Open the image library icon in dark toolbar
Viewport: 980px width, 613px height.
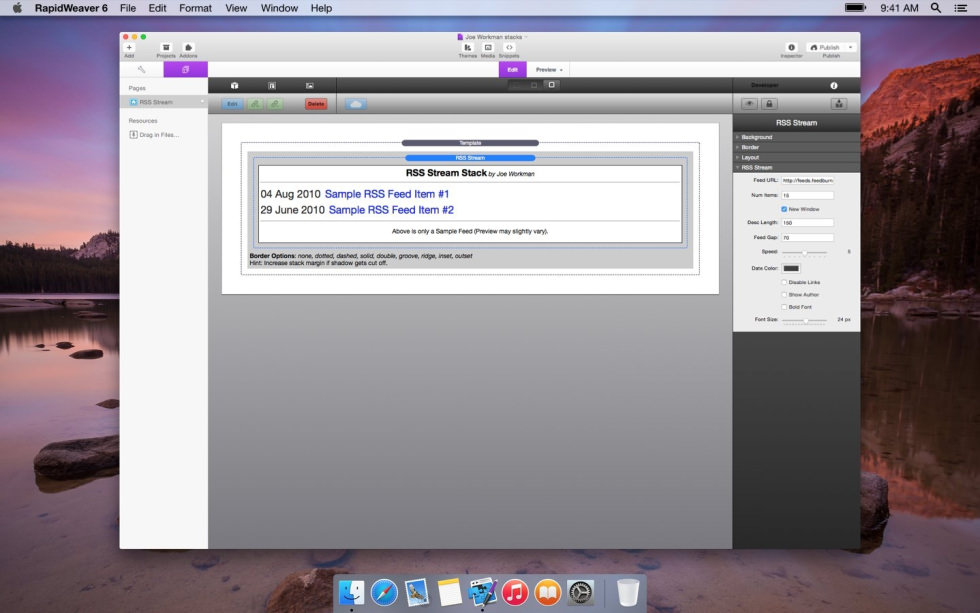coord(309,86)
